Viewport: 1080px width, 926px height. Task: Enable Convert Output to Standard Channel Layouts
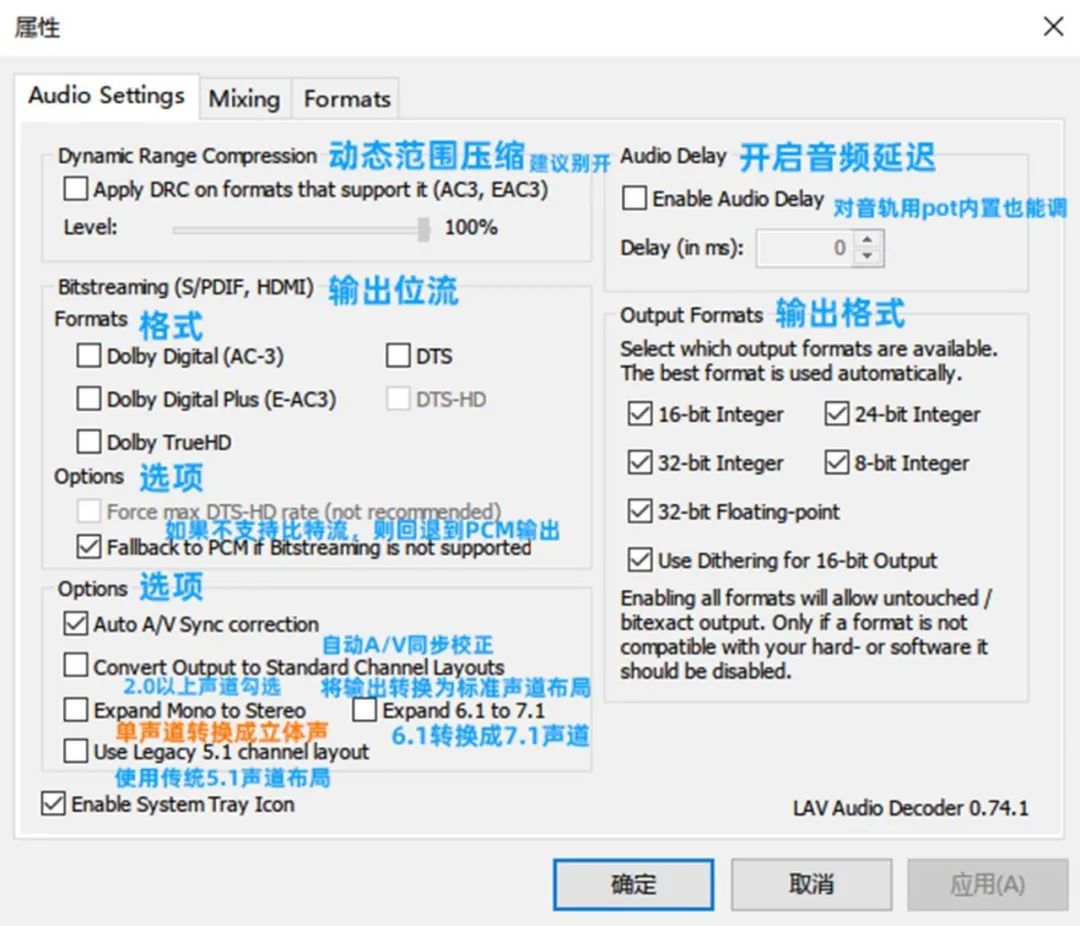[x=76, y=666]
